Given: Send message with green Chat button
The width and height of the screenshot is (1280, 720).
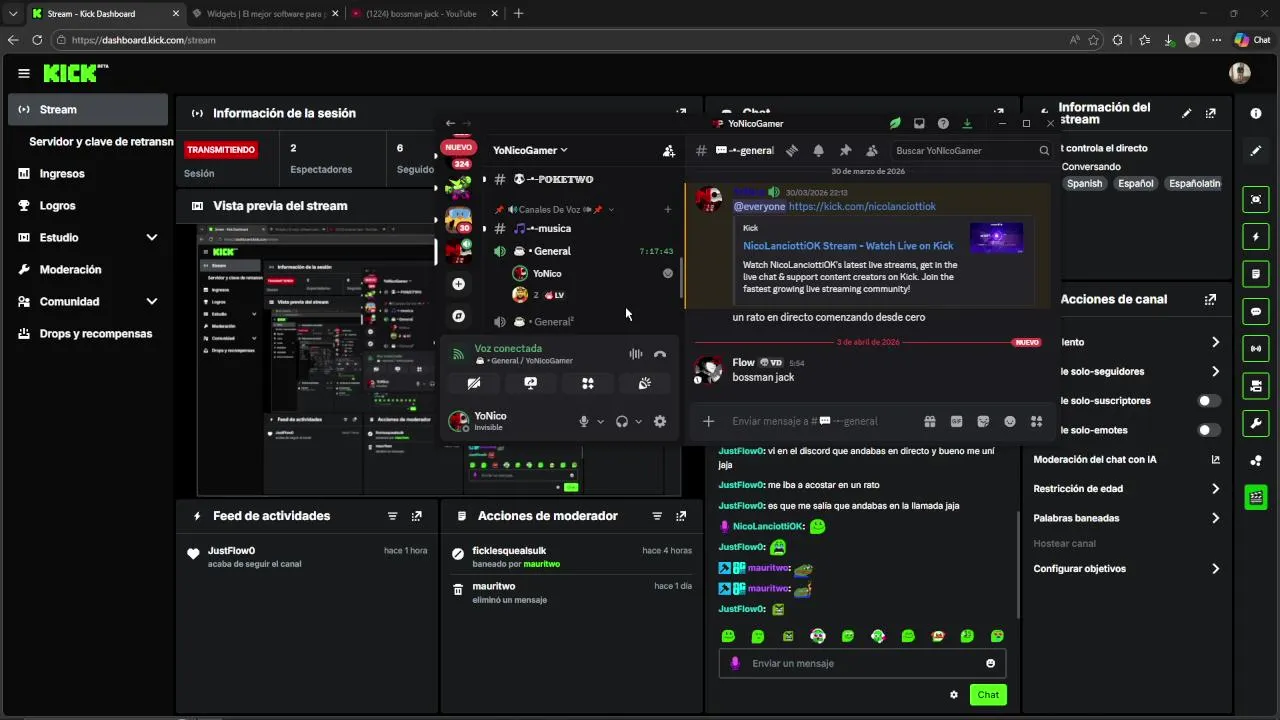Looking at the screenshot, I should point(988,695).
